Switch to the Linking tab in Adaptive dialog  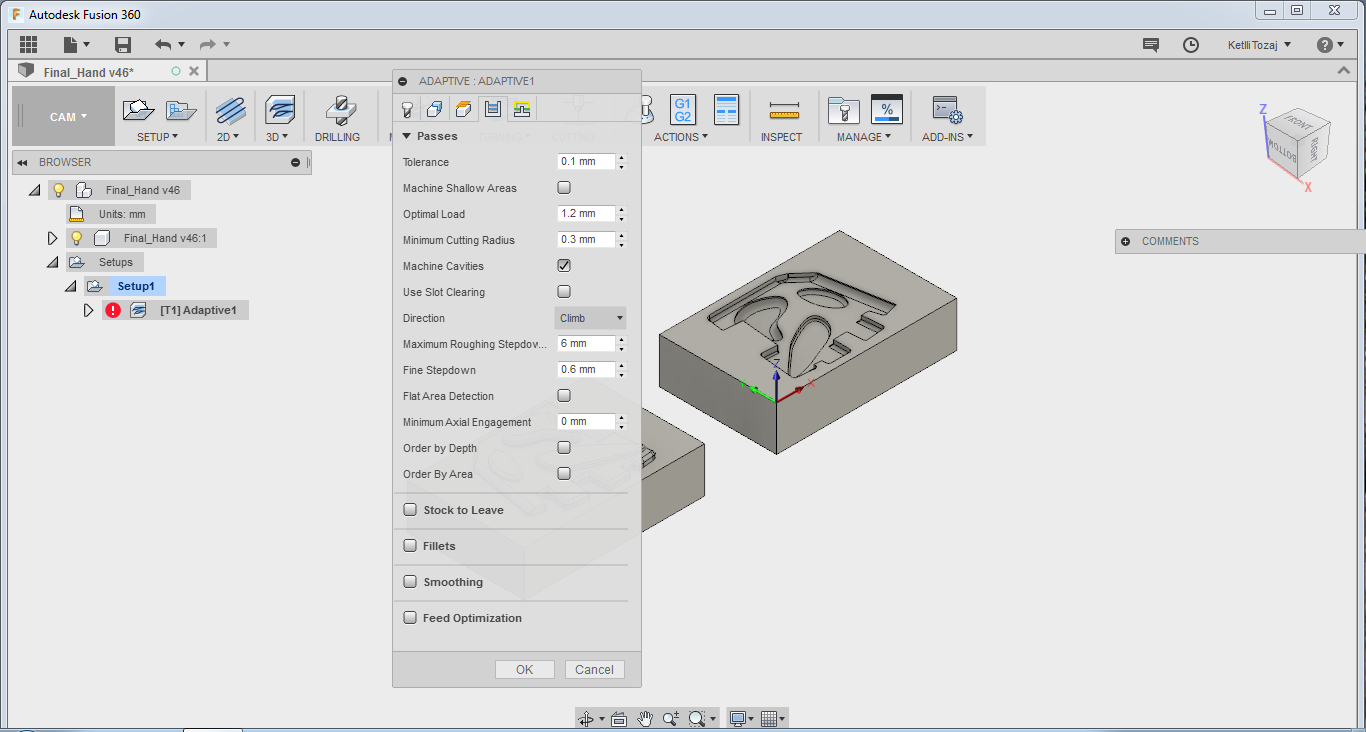tap(521, 109)
